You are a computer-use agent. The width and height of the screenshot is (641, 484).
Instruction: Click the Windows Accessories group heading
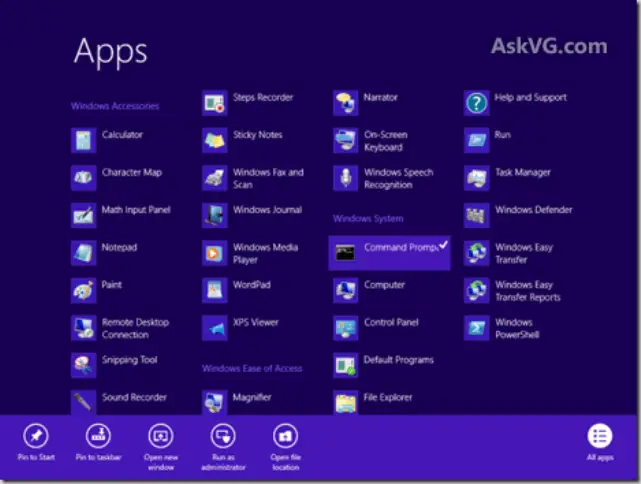(x=115, y=106)
